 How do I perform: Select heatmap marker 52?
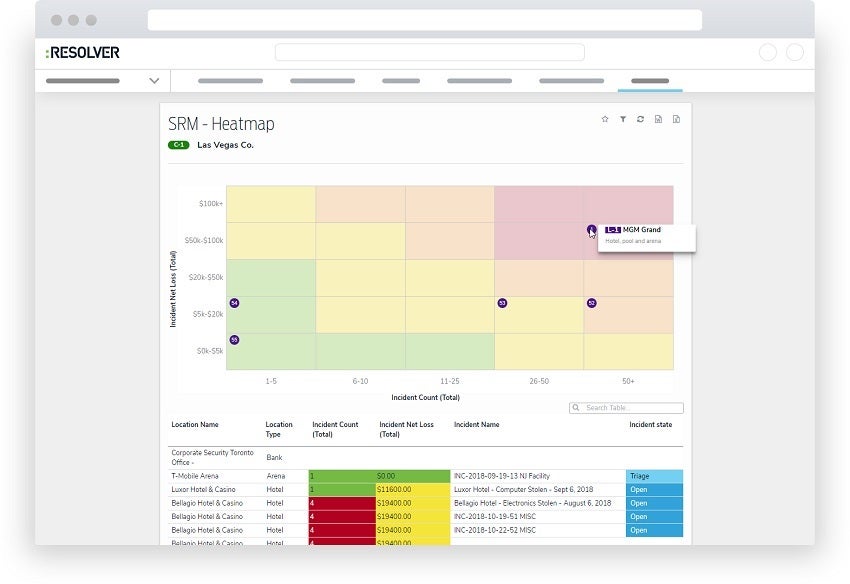click(591, 302)
